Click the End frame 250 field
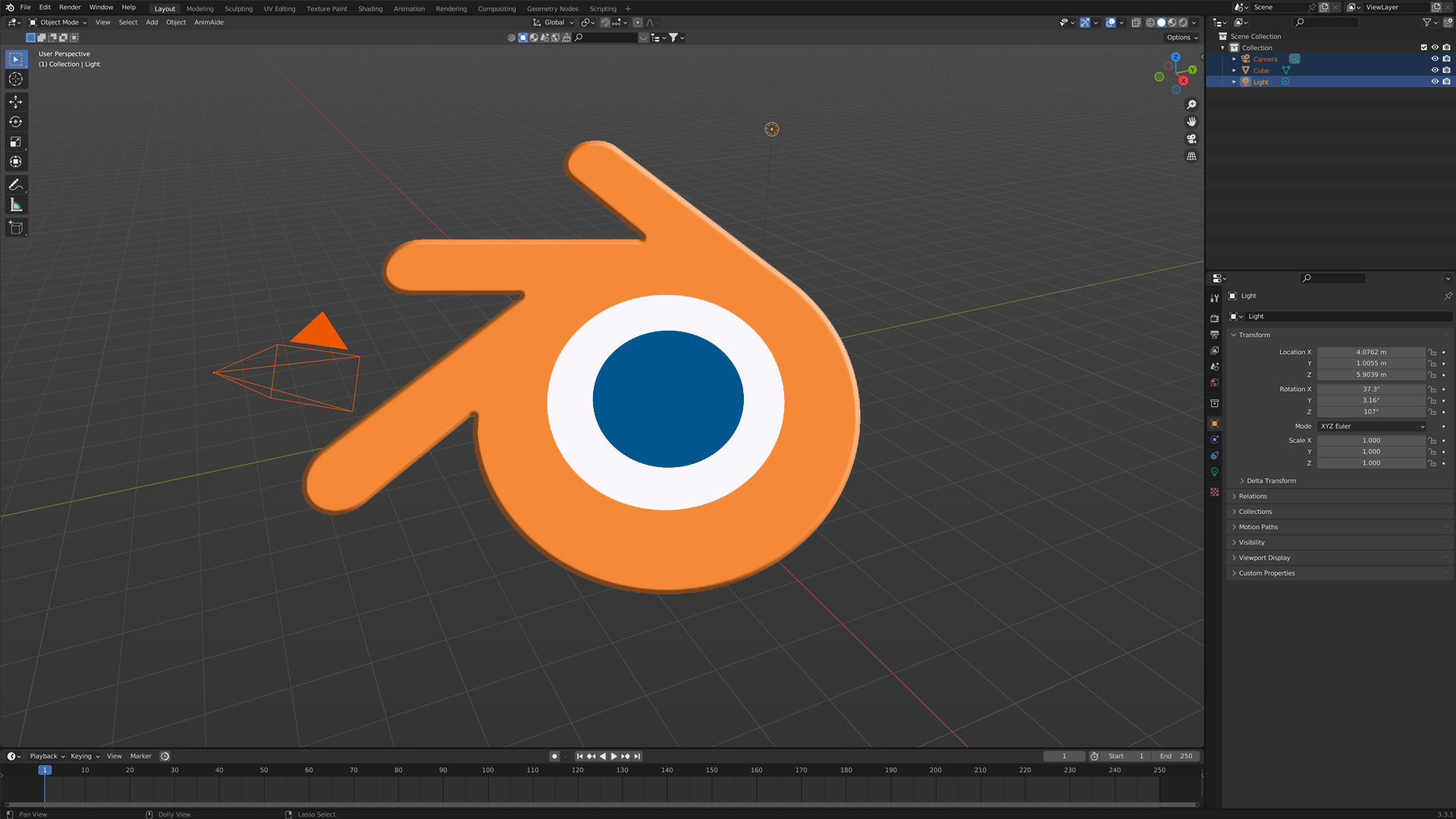 tap(1176, 756)
